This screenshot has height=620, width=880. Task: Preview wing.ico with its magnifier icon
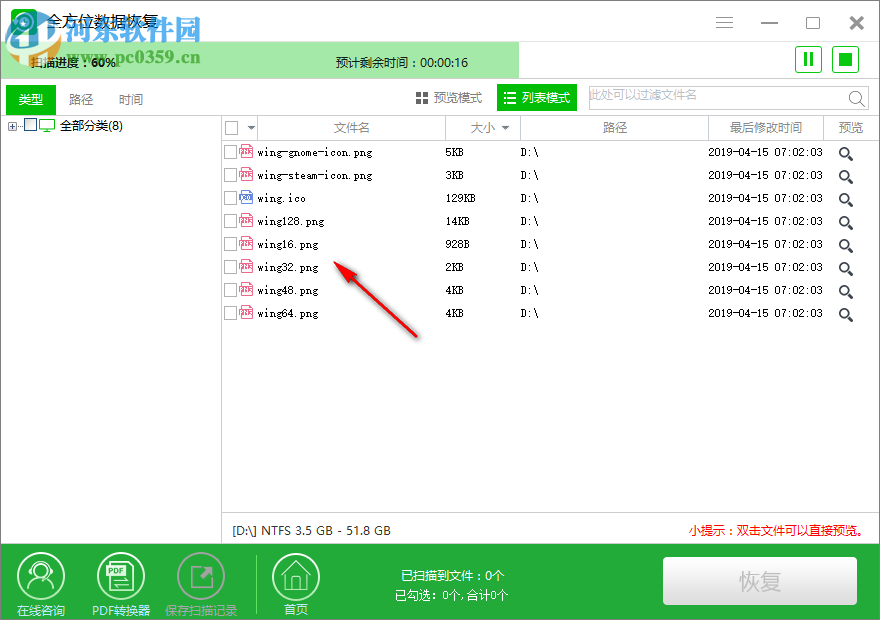click(x=846, y=199)
